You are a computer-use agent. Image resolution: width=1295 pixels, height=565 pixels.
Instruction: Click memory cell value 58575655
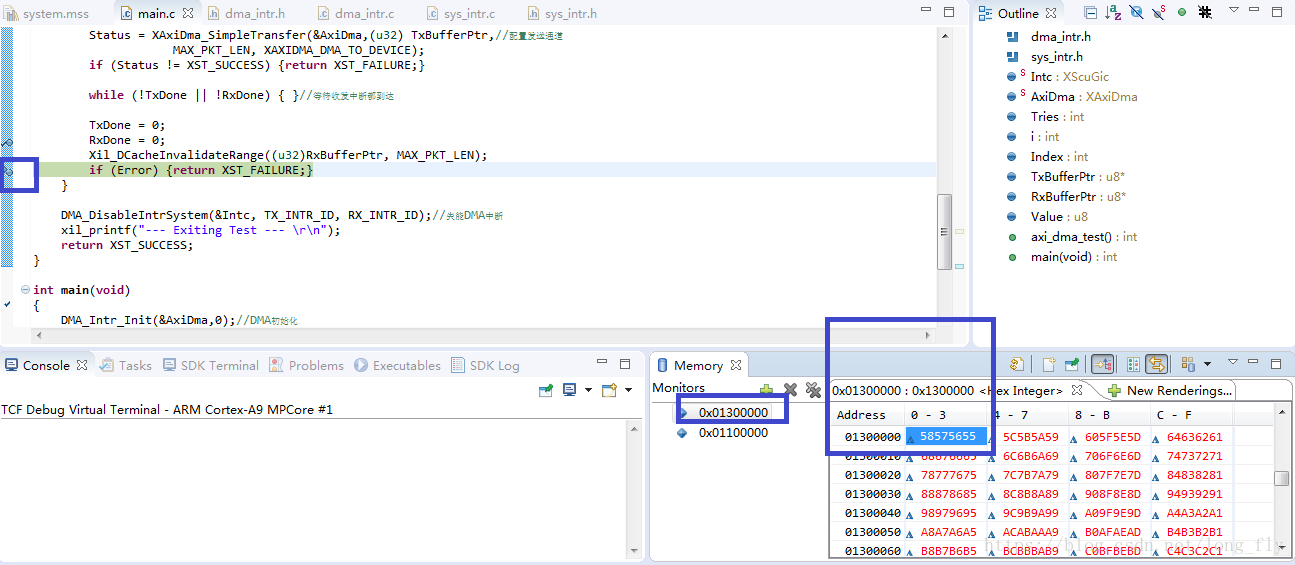pyautogui.click(x=947, y=436)
